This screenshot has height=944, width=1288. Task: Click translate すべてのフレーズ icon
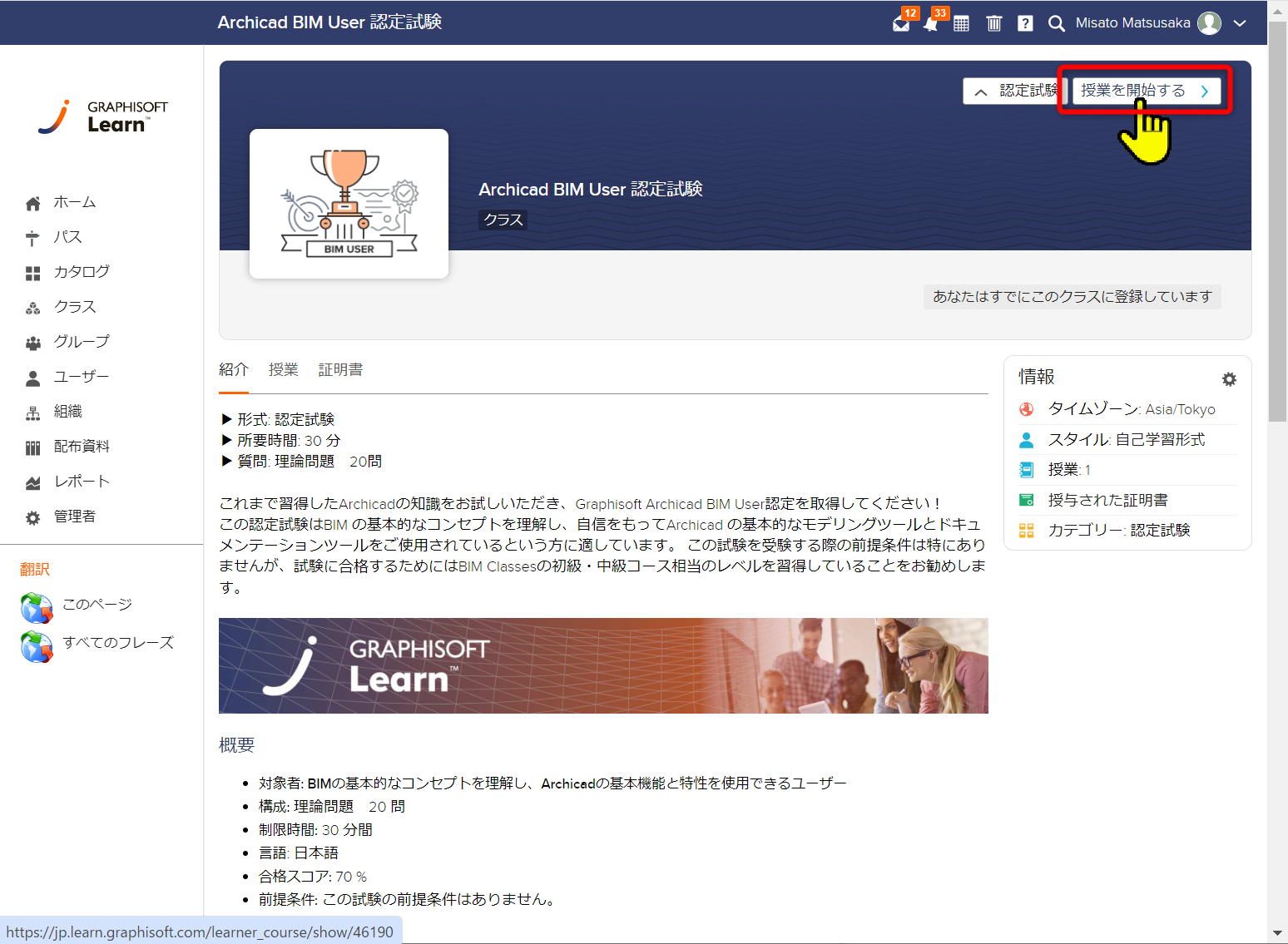pyautogui.click(x=37, y=646)
